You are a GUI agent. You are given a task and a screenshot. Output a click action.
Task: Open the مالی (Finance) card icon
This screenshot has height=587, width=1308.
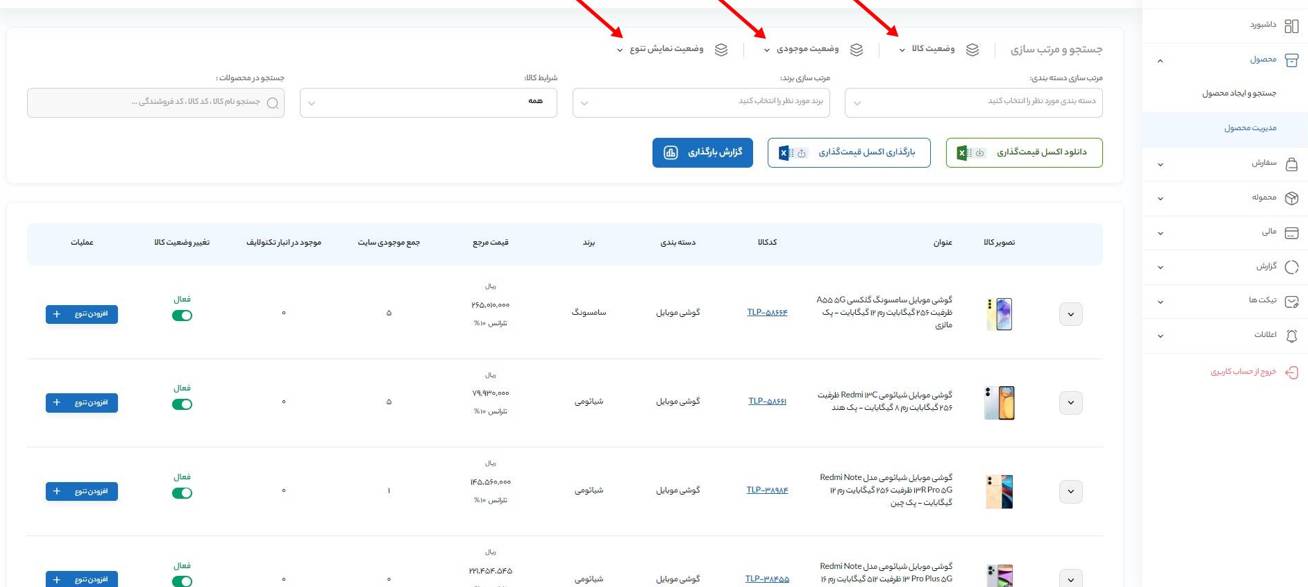pos(1291,233)
